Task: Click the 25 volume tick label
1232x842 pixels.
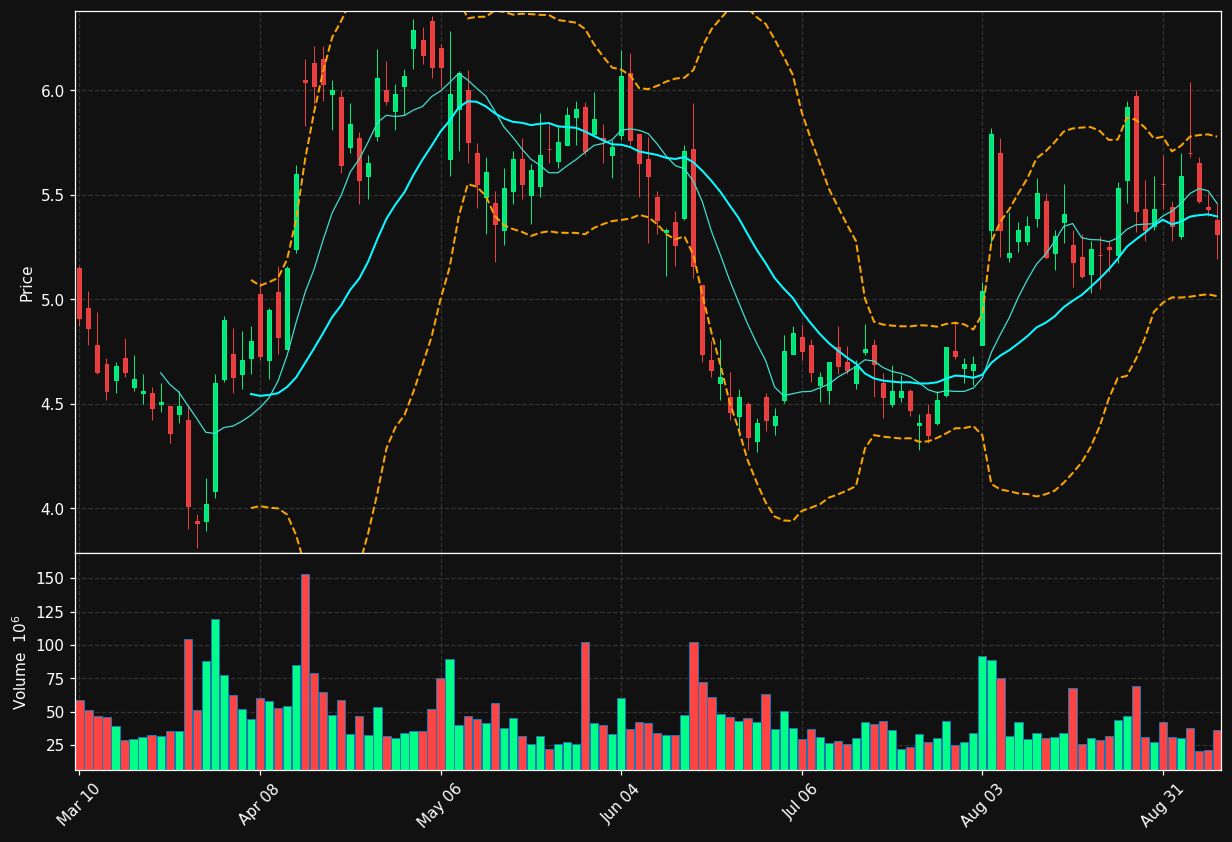Action: click(x=56, y=746)
